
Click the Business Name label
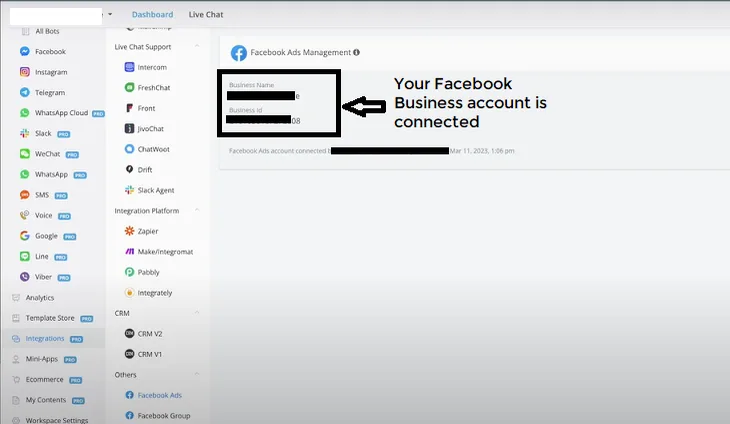(251, 85)
